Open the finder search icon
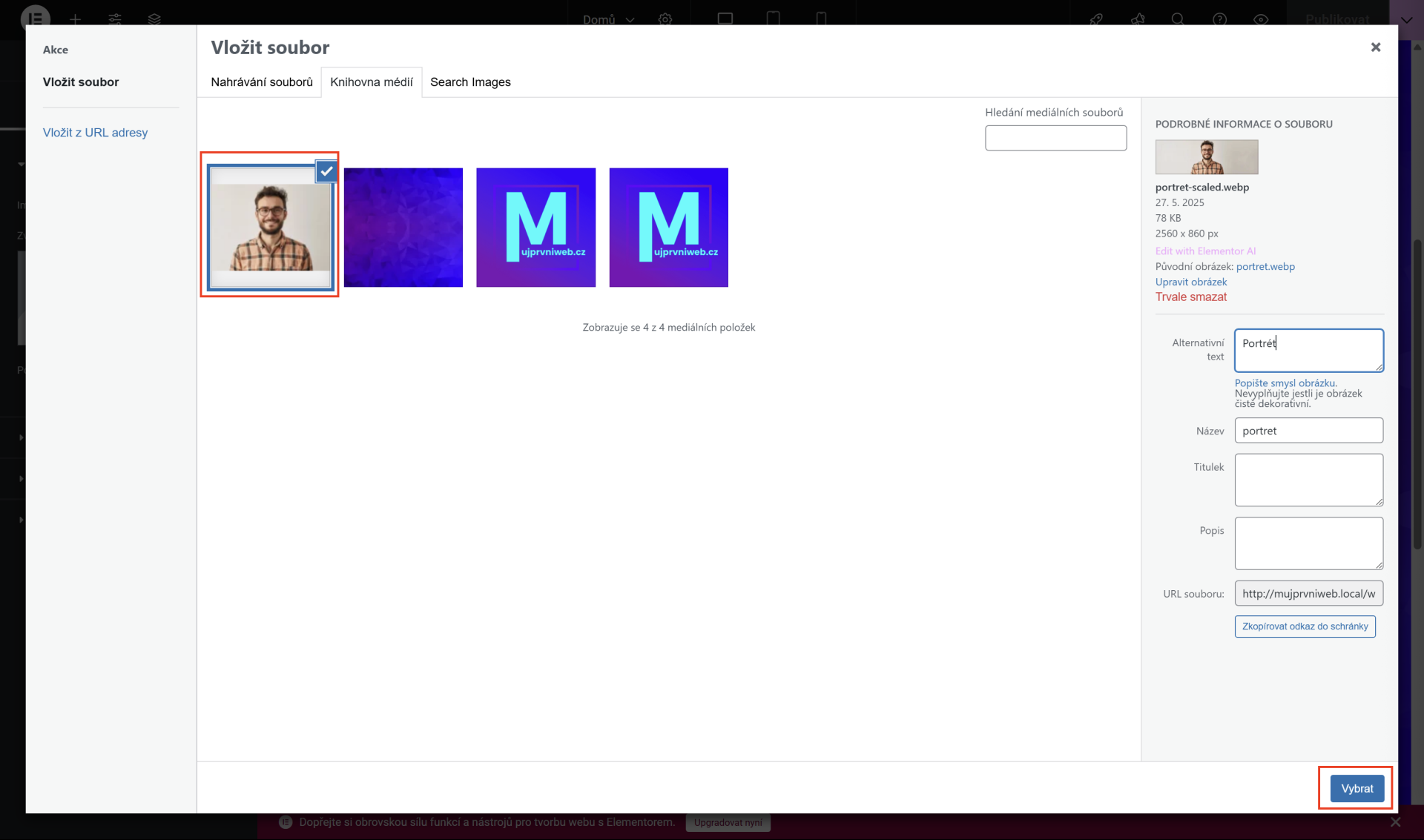Viewport: 1424px width, 840px height. point(1178,19)
